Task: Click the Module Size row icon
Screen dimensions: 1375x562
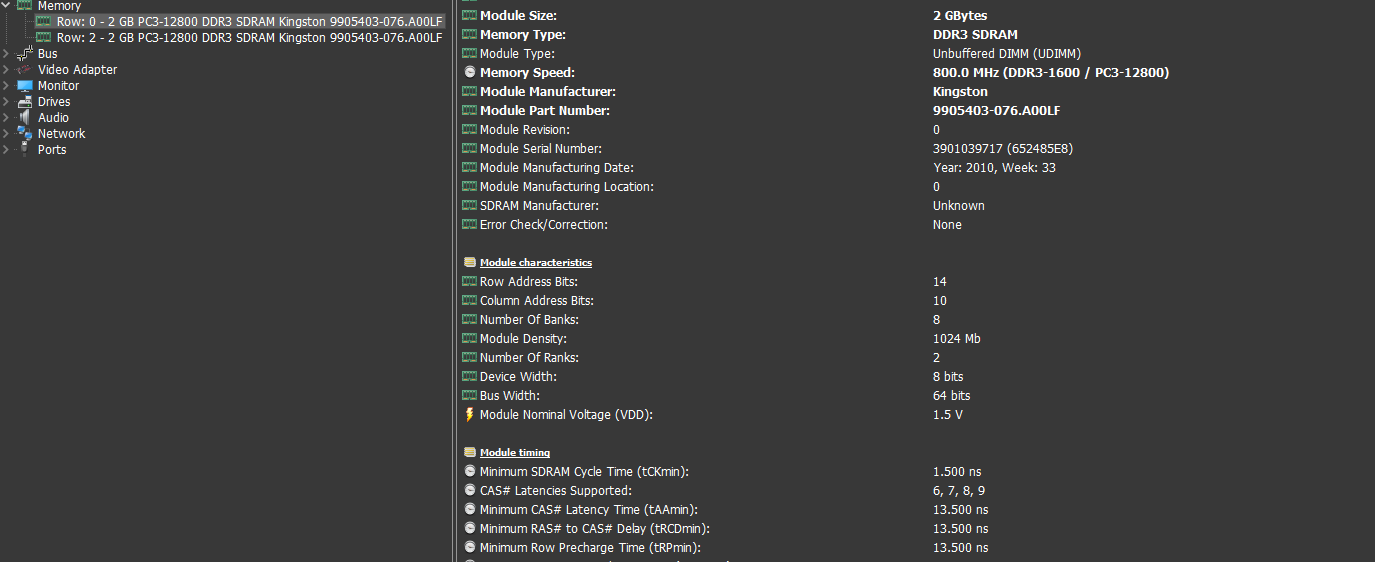Action: click(x=470, y=16)
